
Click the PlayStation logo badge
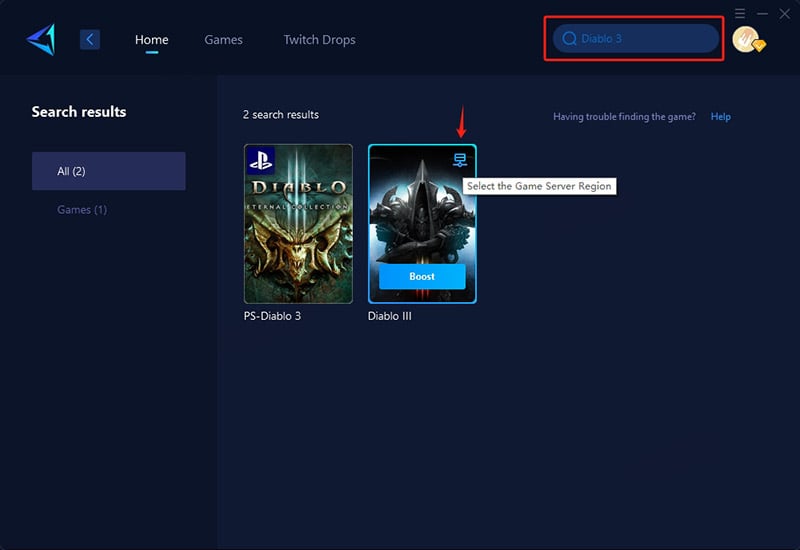tap(261, 160)
